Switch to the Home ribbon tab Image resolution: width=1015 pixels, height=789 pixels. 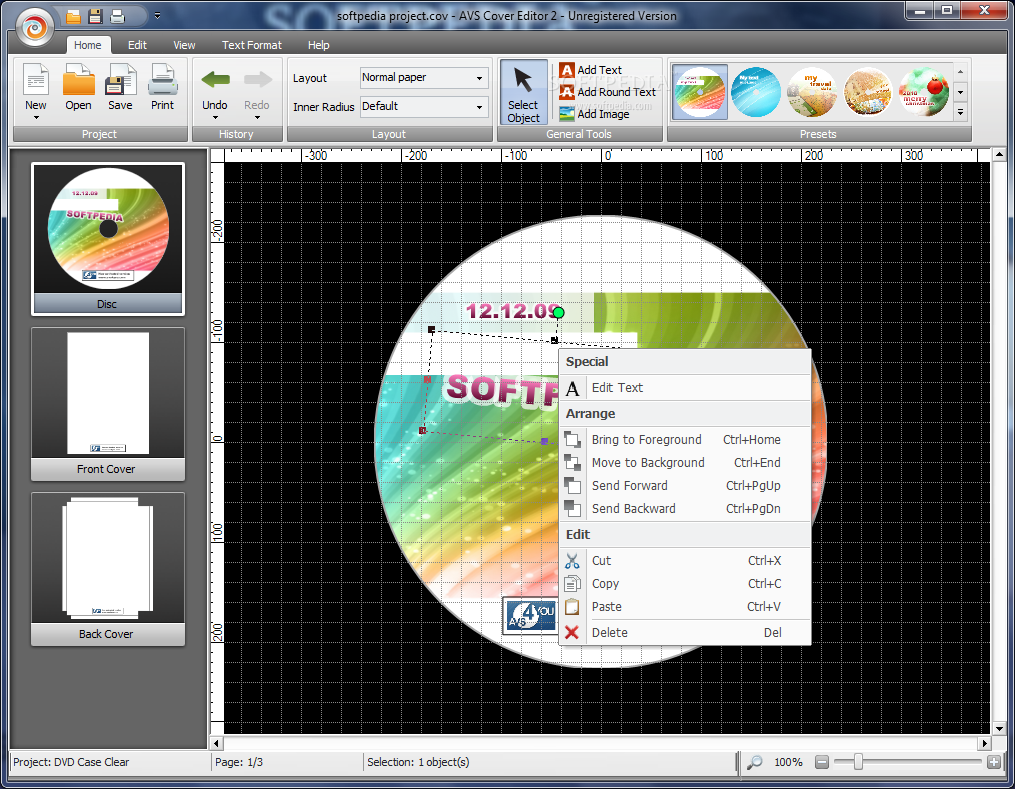tap(87, 45)
